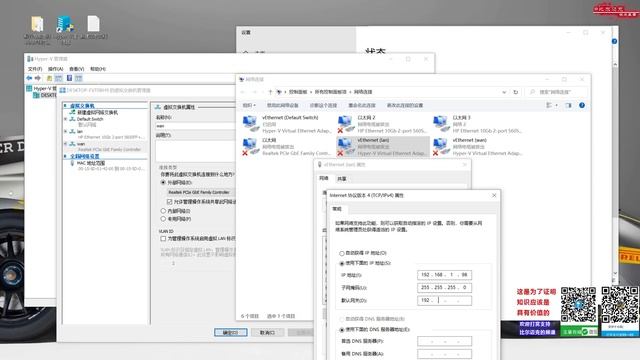Click the folder-up icon in Hyper-V Manager toolbar
640x360 pixels.
49,78
